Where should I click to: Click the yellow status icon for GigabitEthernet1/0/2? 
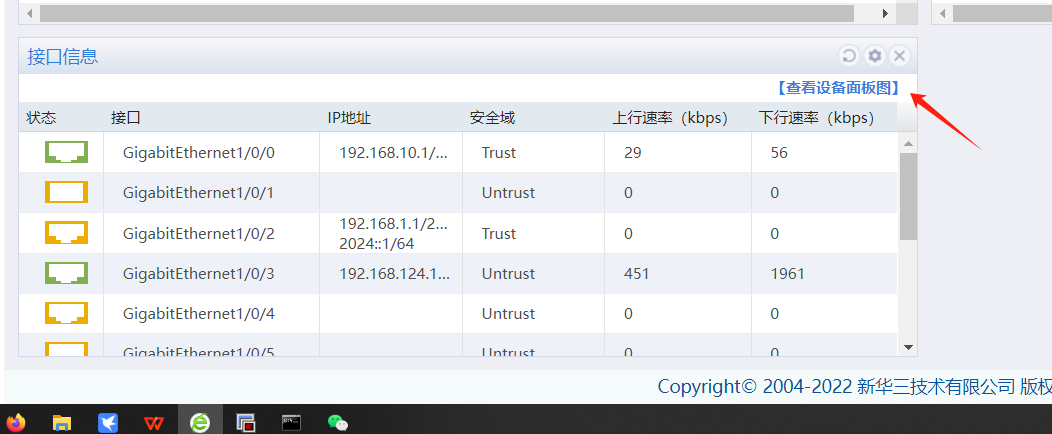pos(66,233)
